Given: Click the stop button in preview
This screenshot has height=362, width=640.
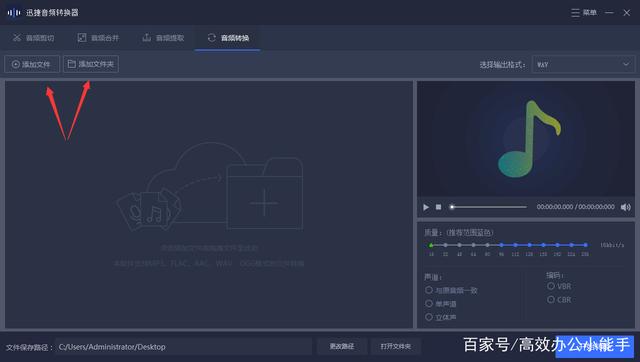Looking at the screenshot, I should 438,207.
